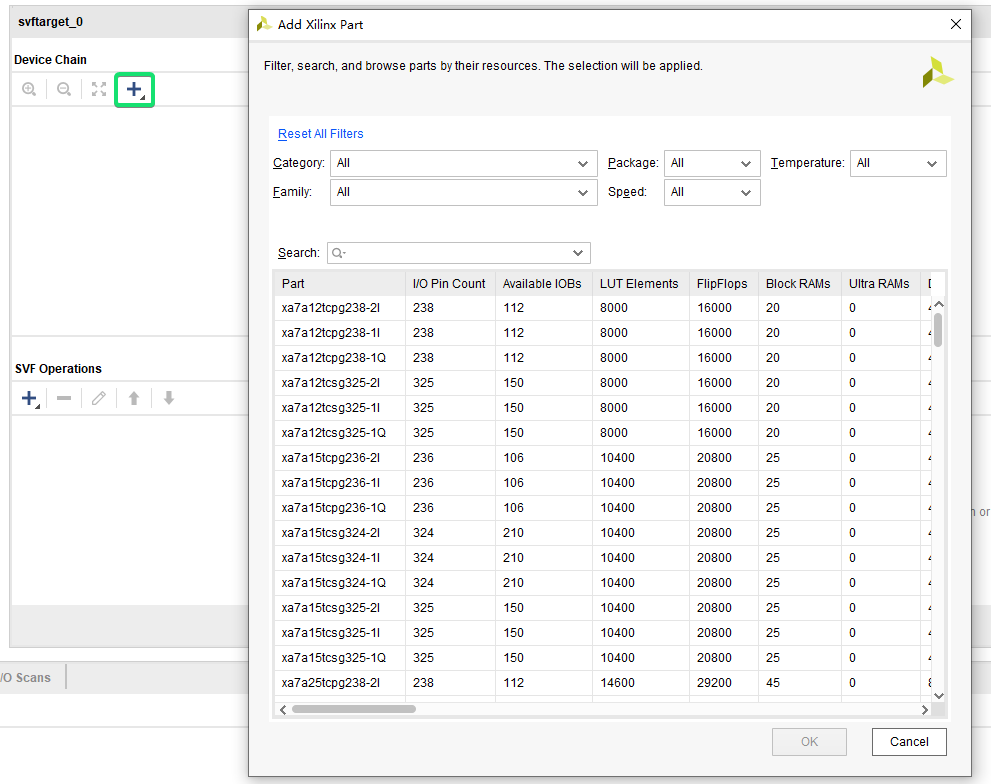Open the Family dropdown
The width and height of the screenshot is (991, 784).
(463, 192)
